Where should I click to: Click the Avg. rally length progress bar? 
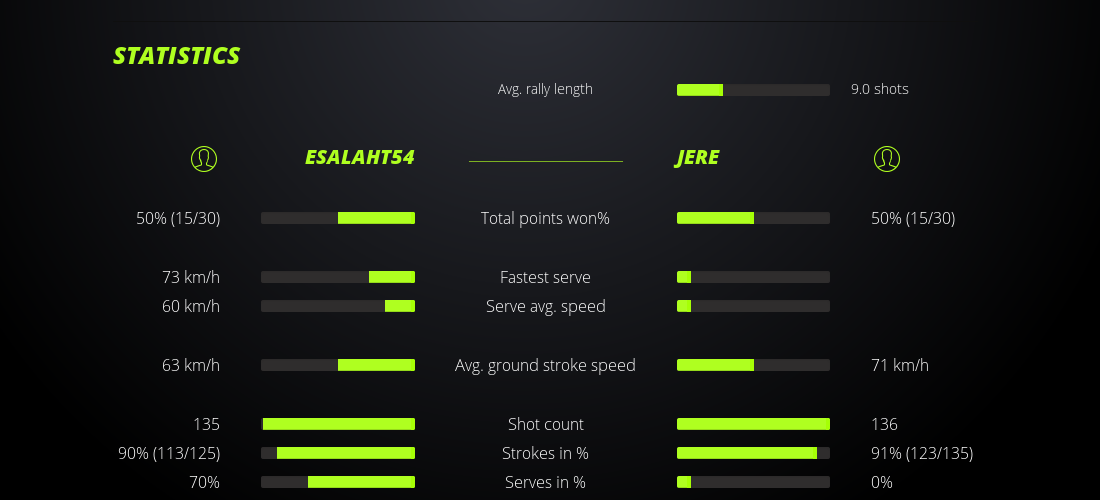[753, 90]
